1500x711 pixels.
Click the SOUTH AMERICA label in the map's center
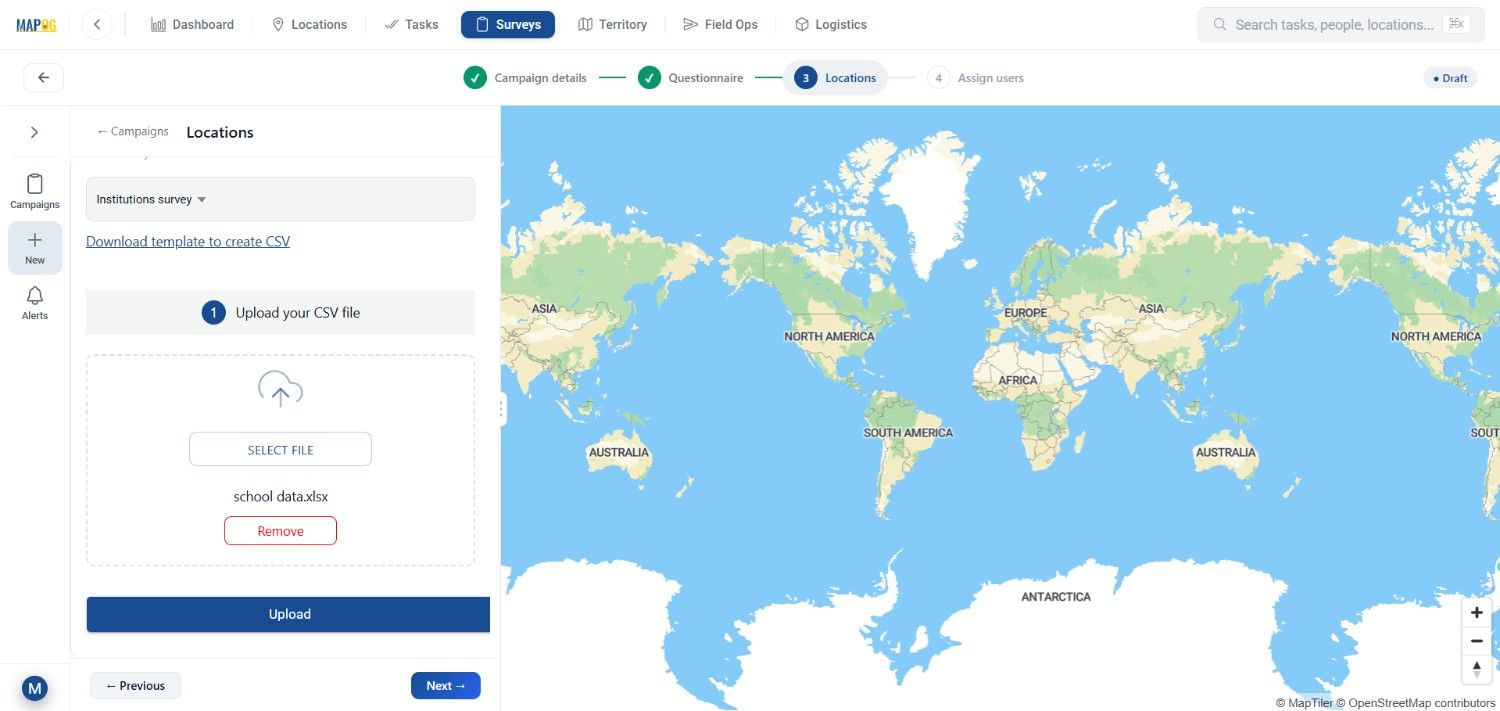(x=908, y=433)
